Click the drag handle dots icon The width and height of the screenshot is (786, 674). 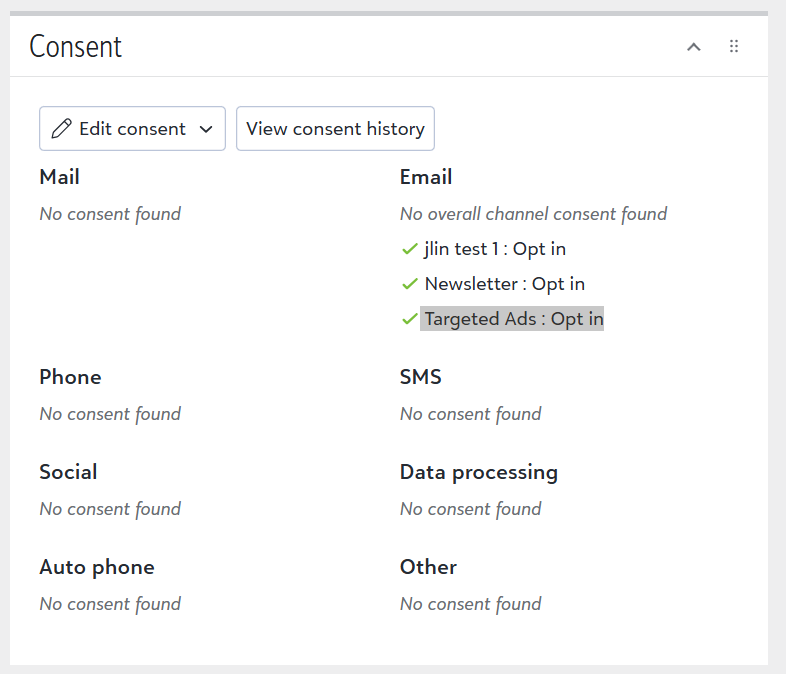[x=734, y=46]
